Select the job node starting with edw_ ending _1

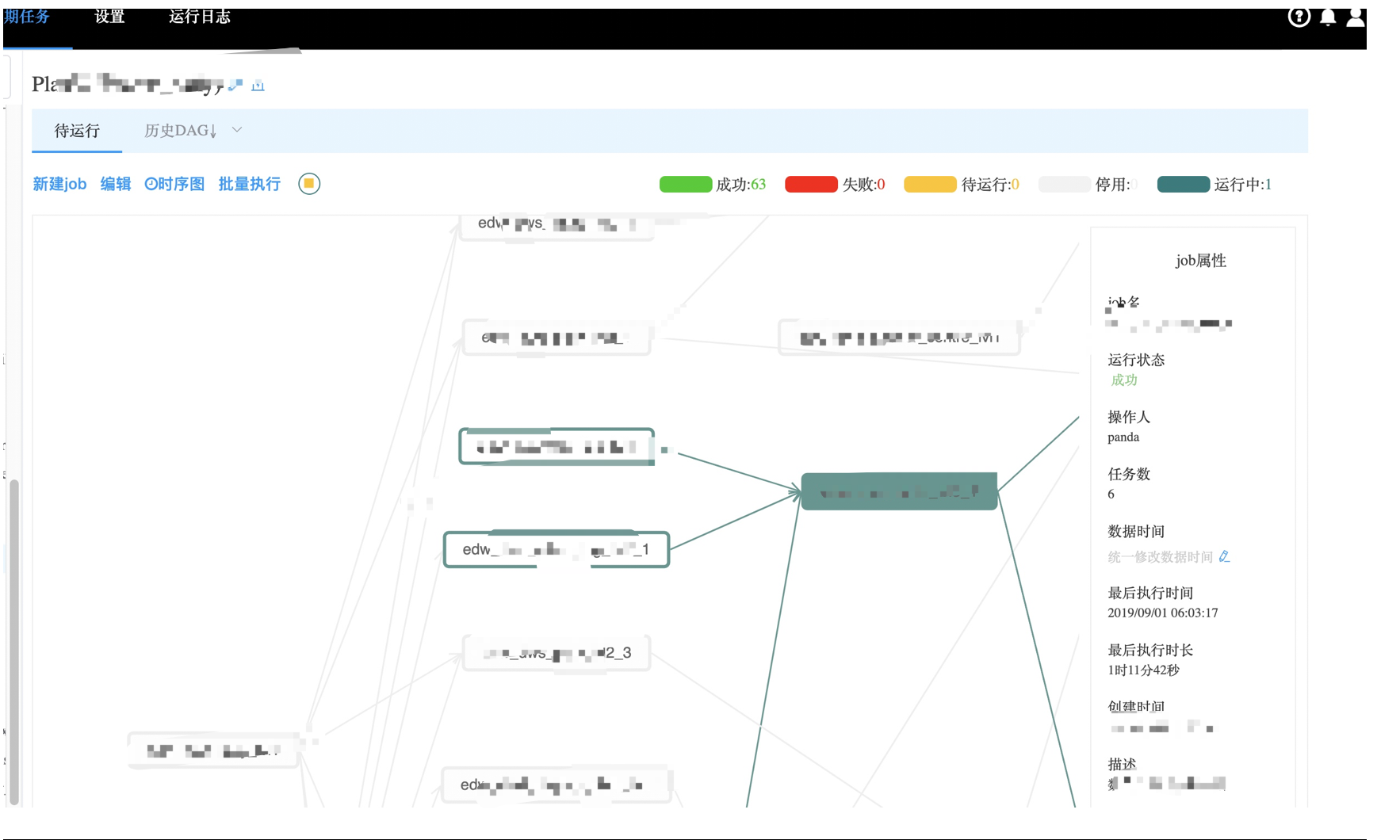pos(557,549)
